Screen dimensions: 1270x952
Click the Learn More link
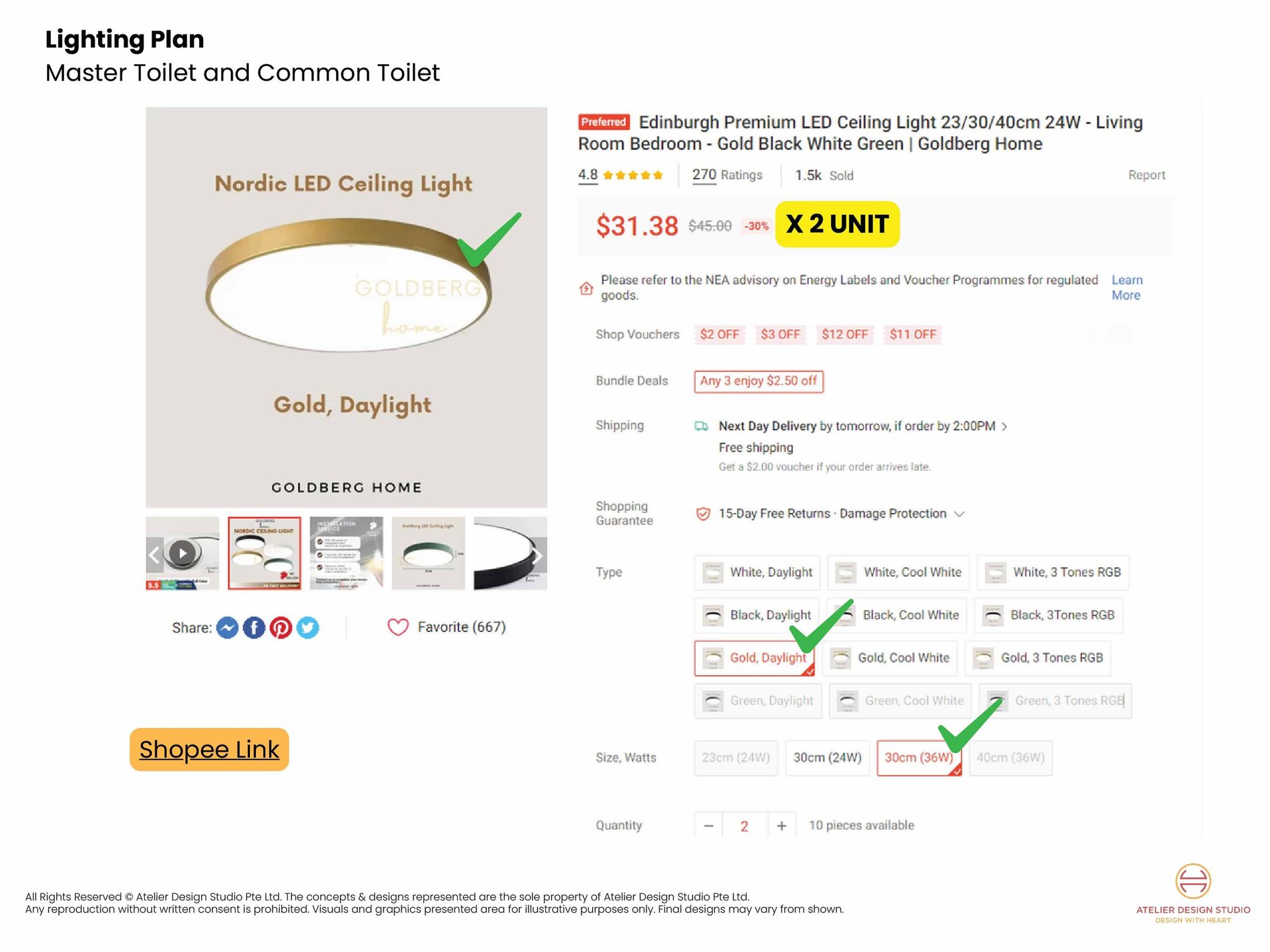[x=1126, y=288]
